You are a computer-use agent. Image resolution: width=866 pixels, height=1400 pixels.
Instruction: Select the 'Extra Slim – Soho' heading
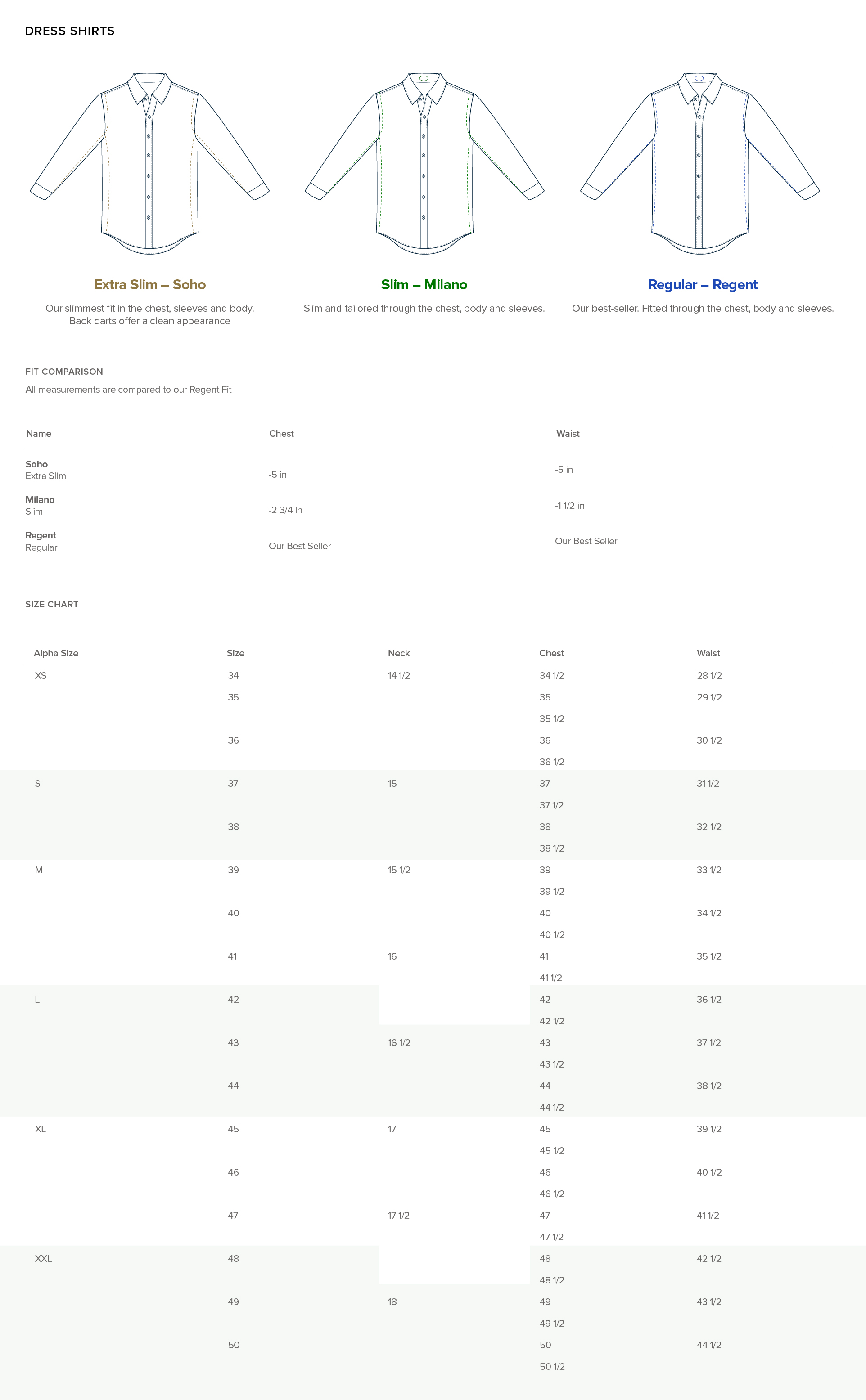150,284
